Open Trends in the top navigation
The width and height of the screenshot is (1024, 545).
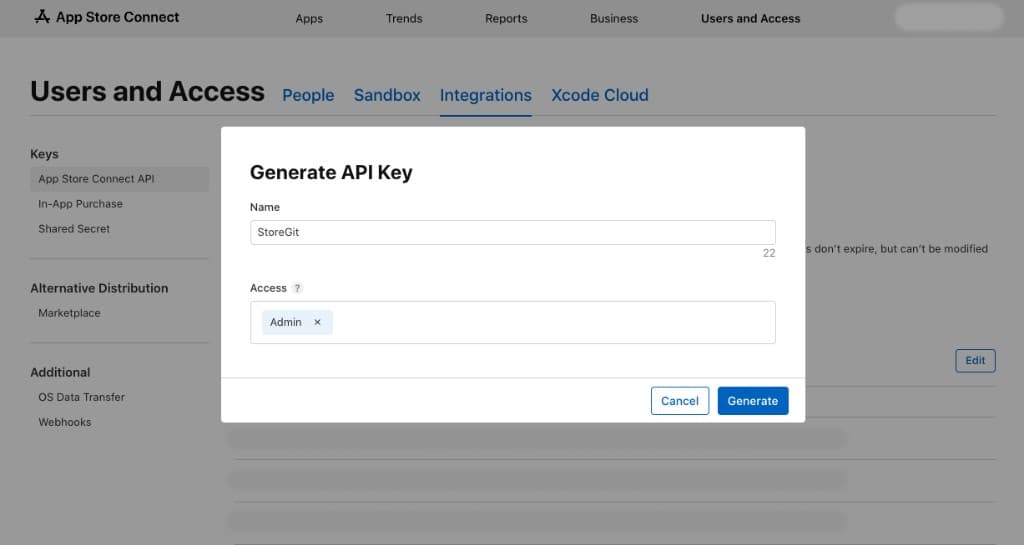coord(404,18)
